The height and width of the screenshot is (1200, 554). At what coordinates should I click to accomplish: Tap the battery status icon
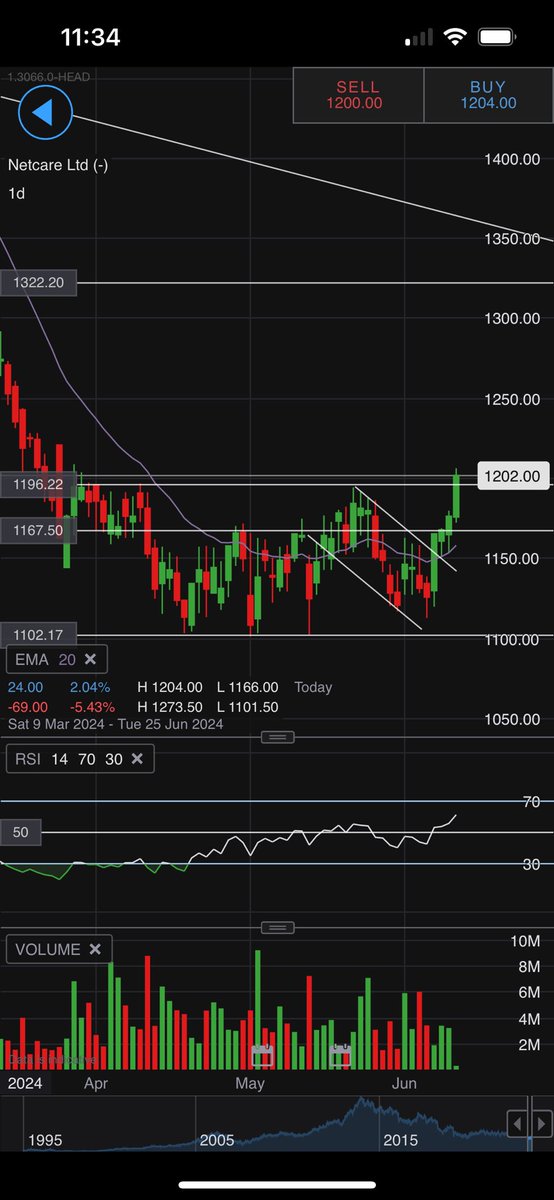pos(499,38)
